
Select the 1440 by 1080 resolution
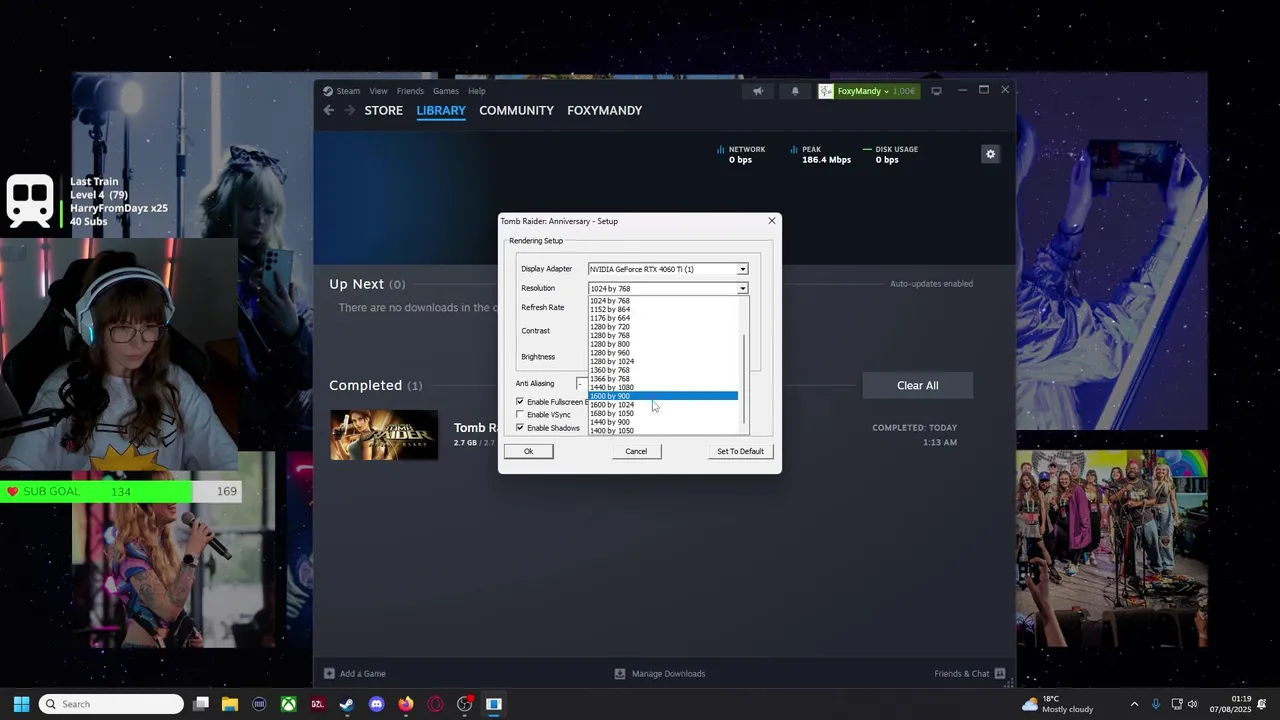663,388
